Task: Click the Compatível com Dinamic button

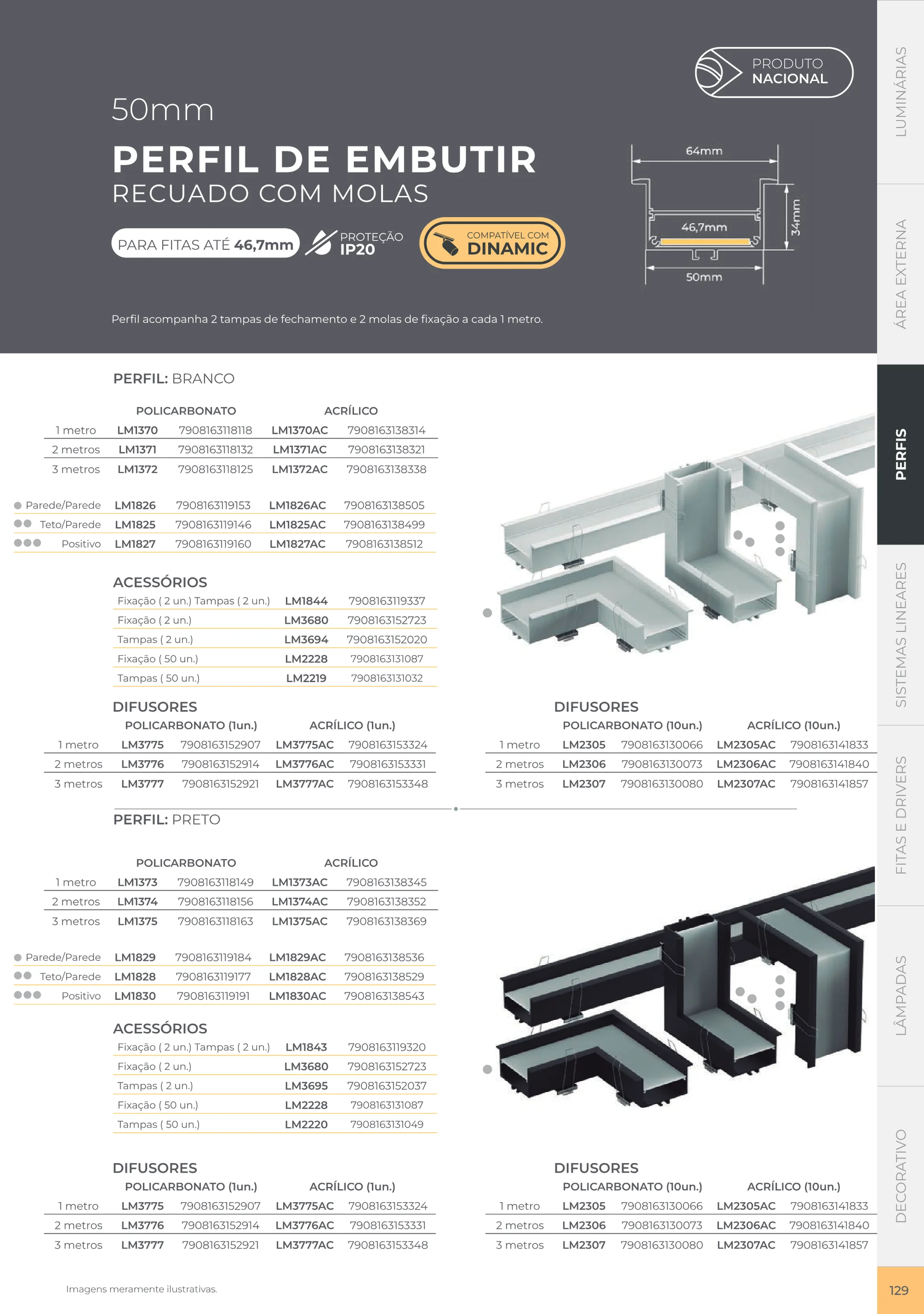Action: (x=492, y=243)
